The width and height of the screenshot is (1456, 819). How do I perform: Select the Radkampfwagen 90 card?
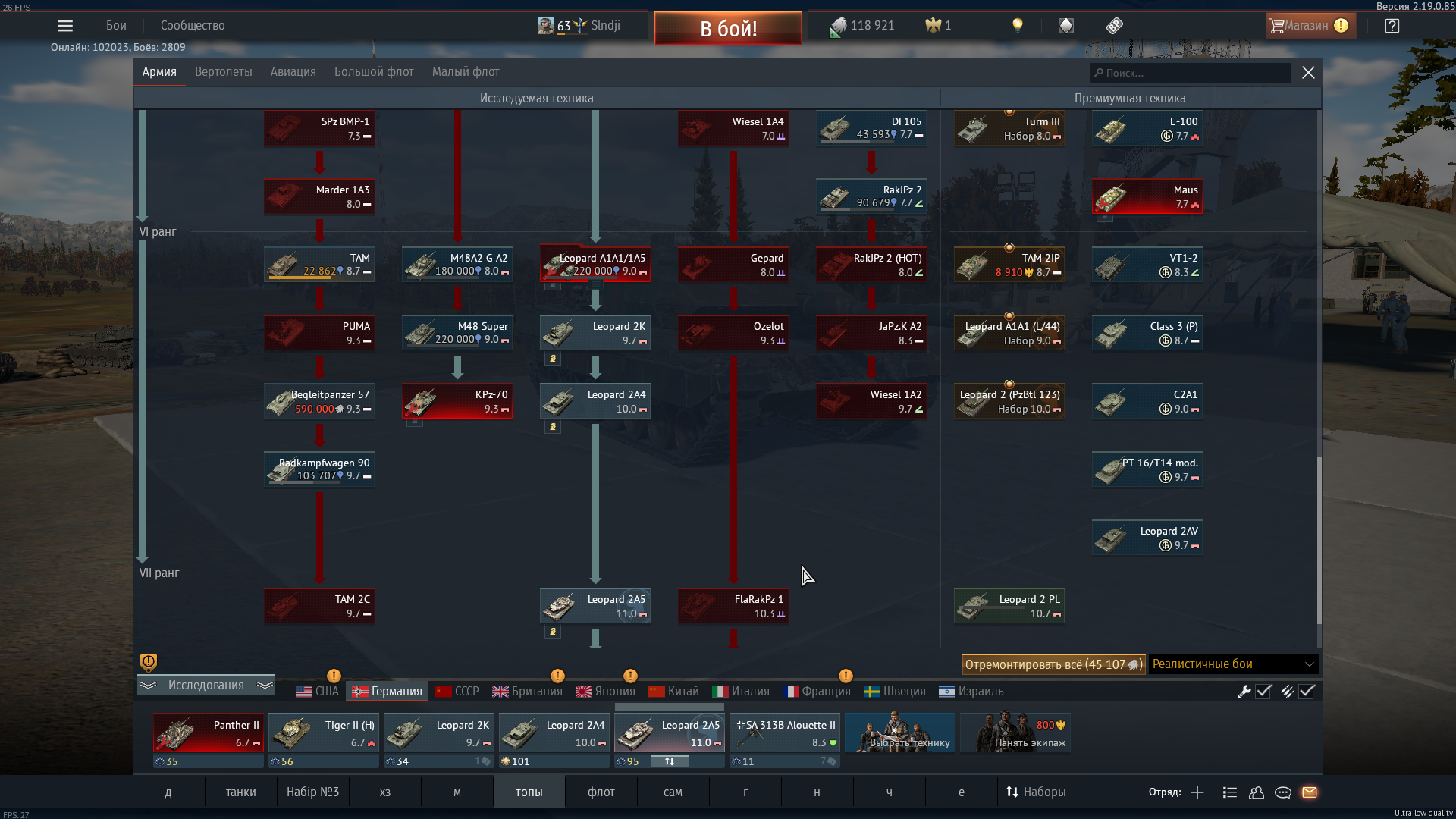[x=319, y=469]
